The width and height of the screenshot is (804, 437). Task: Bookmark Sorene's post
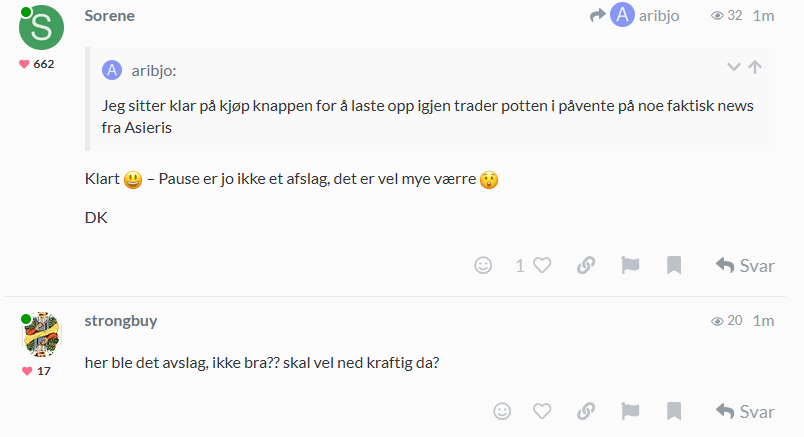pos(674,265)
